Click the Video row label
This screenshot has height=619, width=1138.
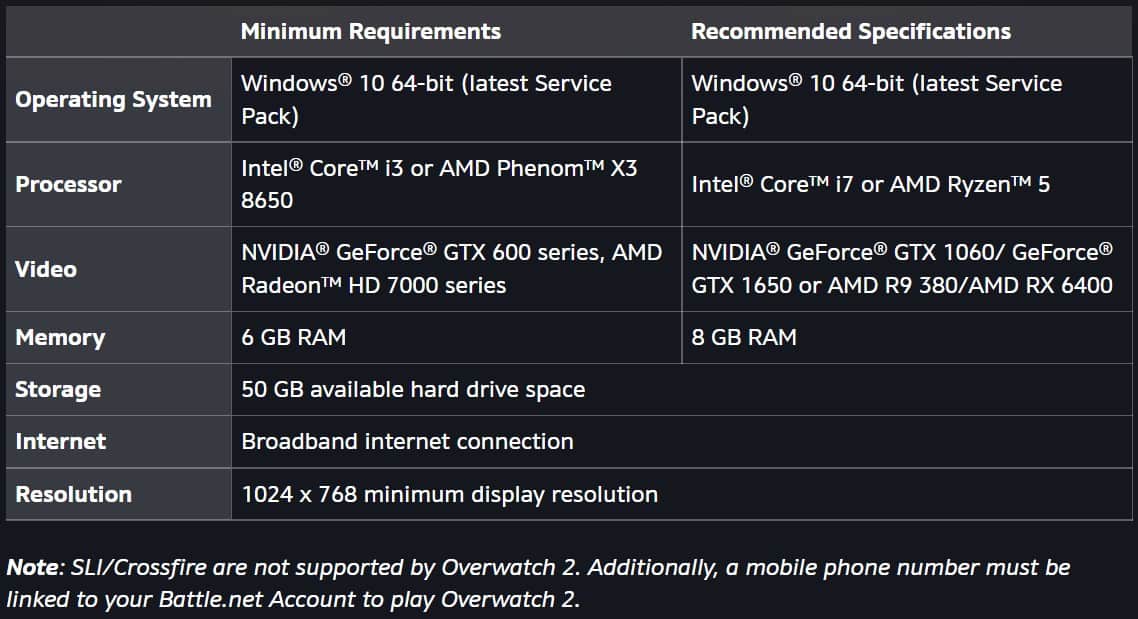[x=46, y=269]
